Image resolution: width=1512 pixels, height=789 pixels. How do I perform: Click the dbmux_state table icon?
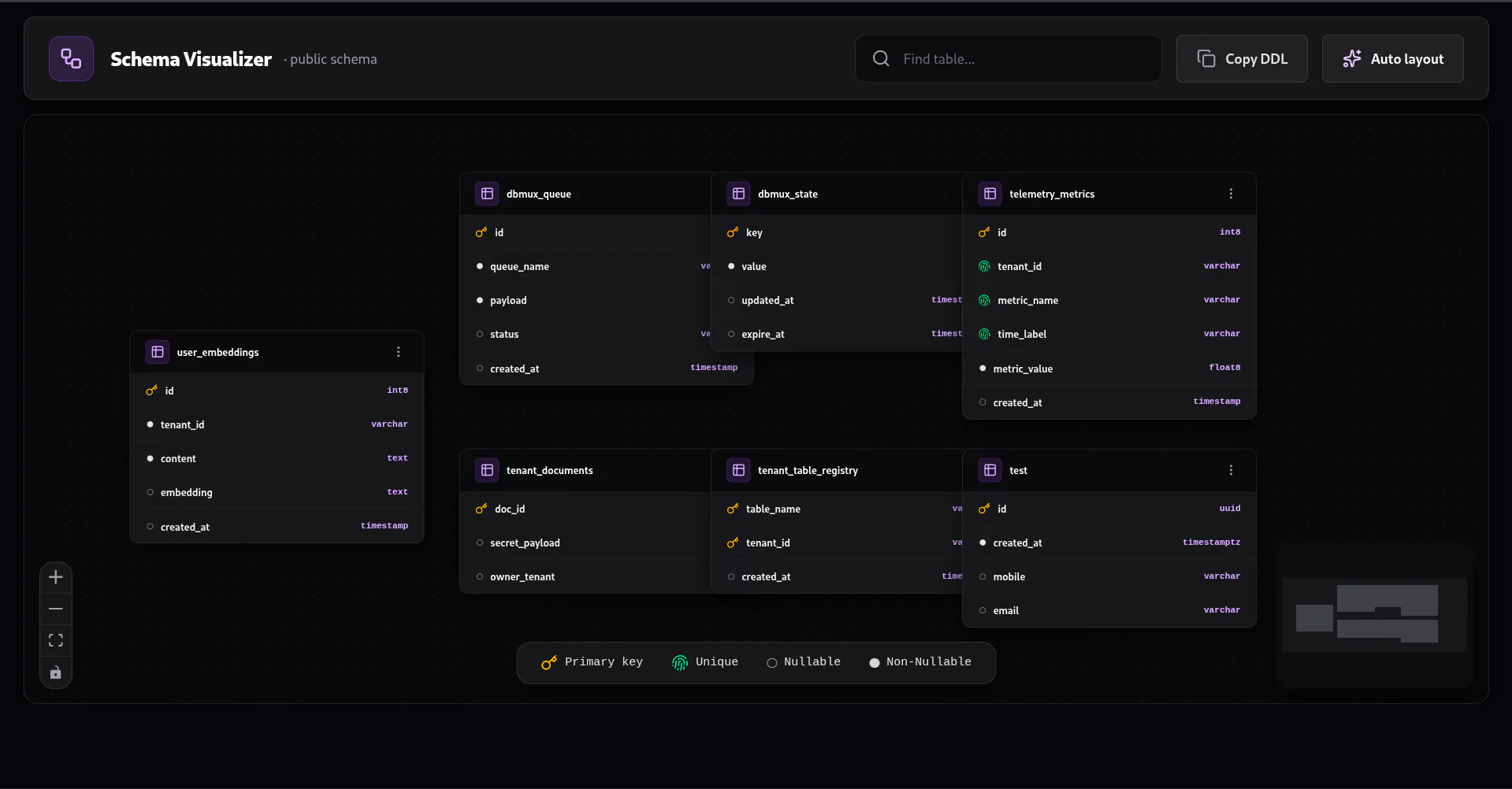tap(738, 194)
